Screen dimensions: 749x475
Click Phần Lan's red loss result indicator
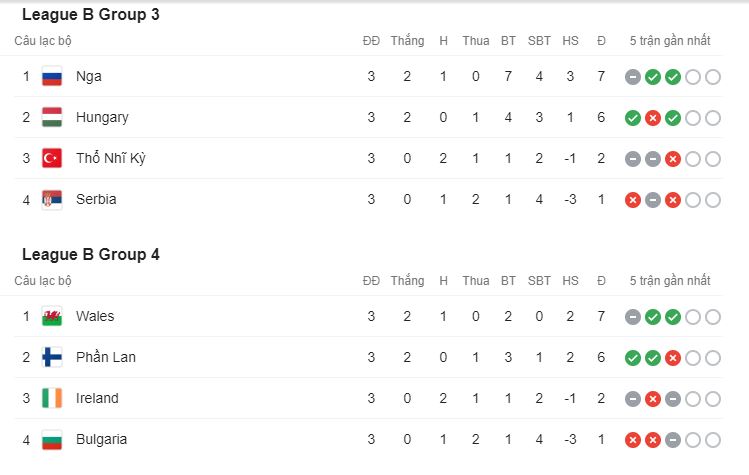[673, 358]
